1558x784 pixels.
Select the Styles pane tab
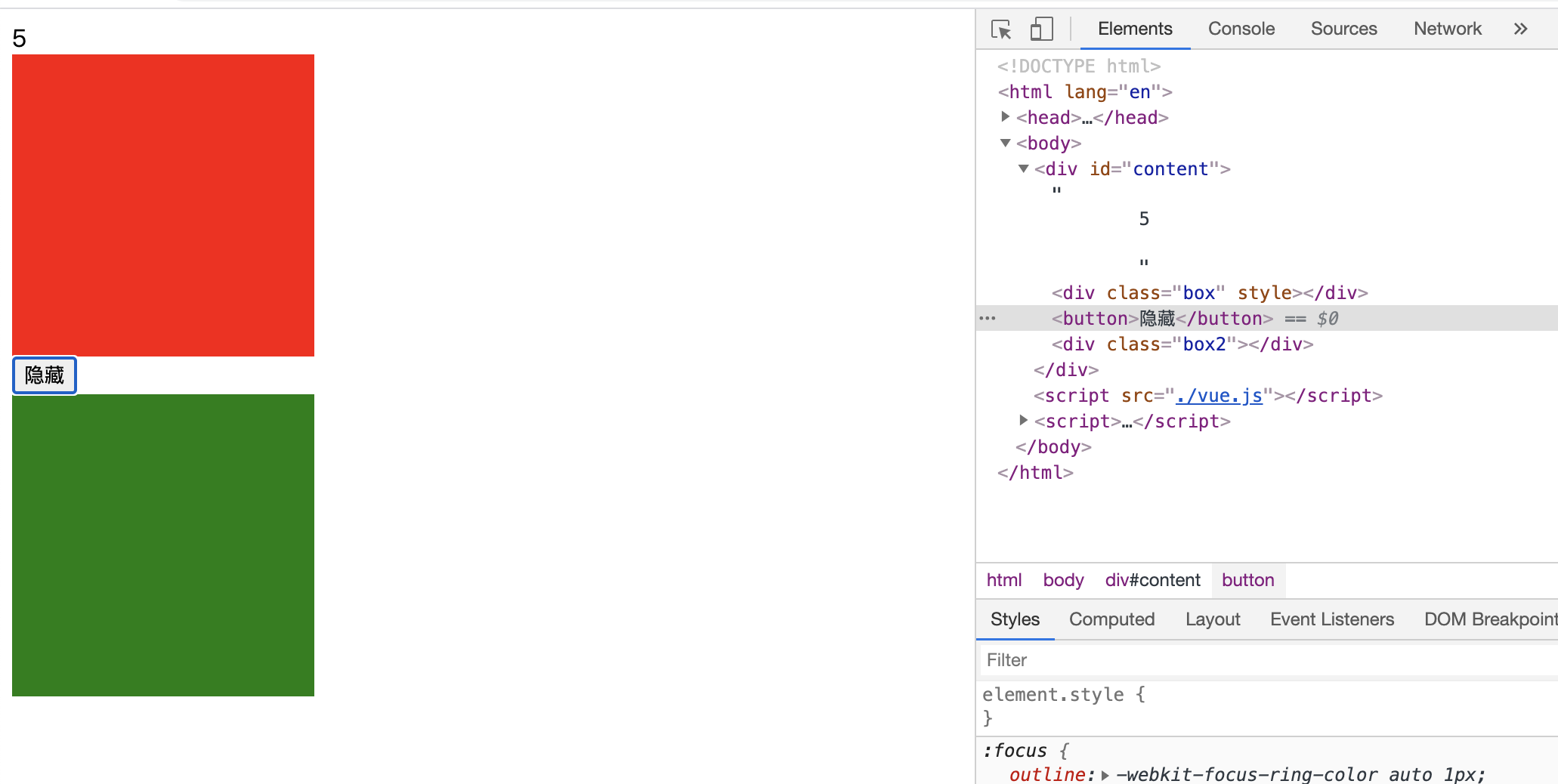pyautogui.click(x=1015, y=619)
